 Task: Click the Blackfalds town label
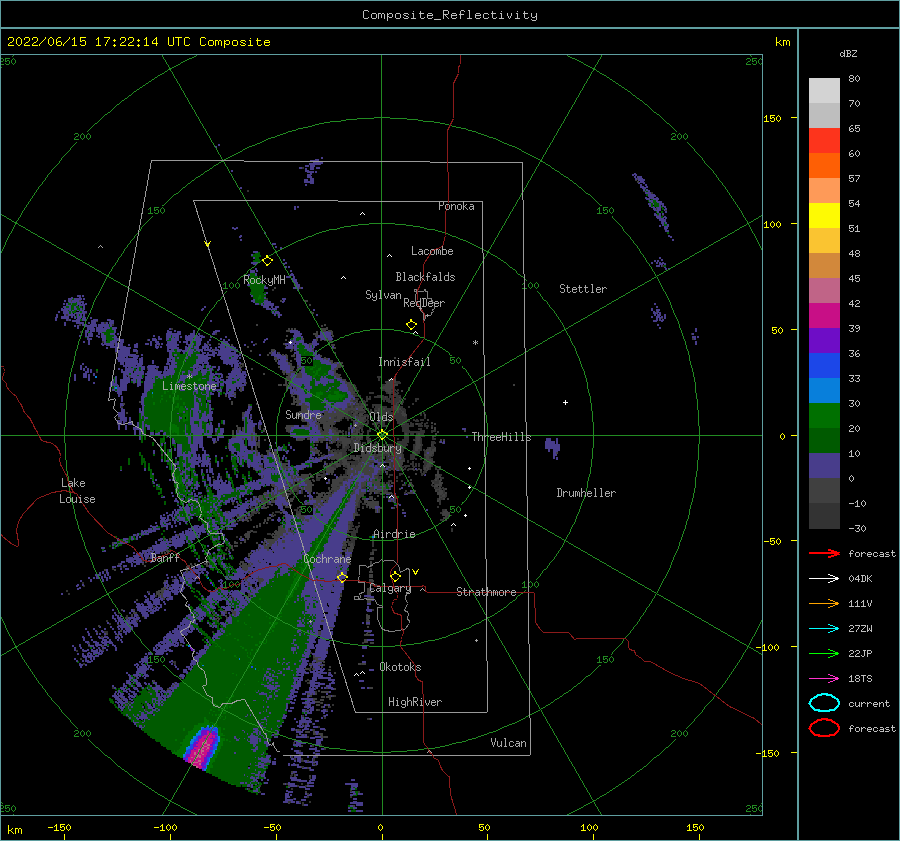(x=425, y=277)
